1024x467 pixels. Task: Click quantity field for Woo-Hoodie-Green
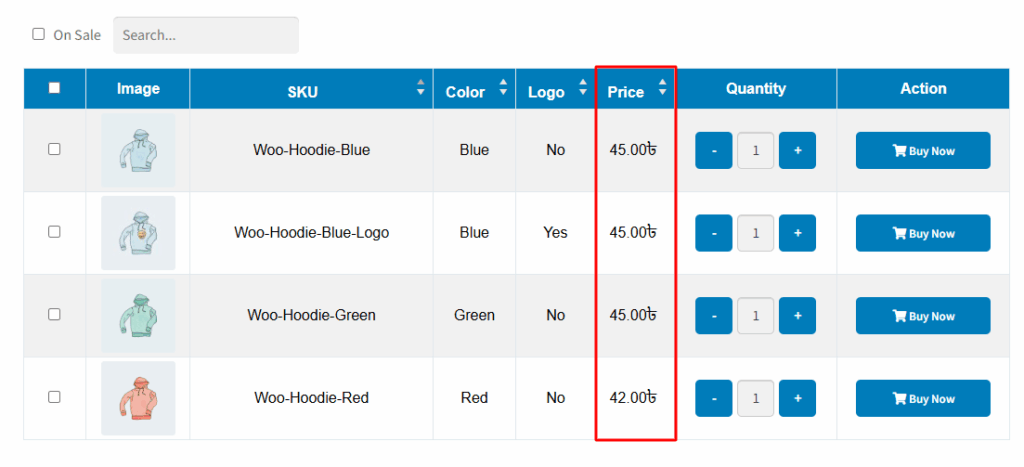(x=756, y=315)
